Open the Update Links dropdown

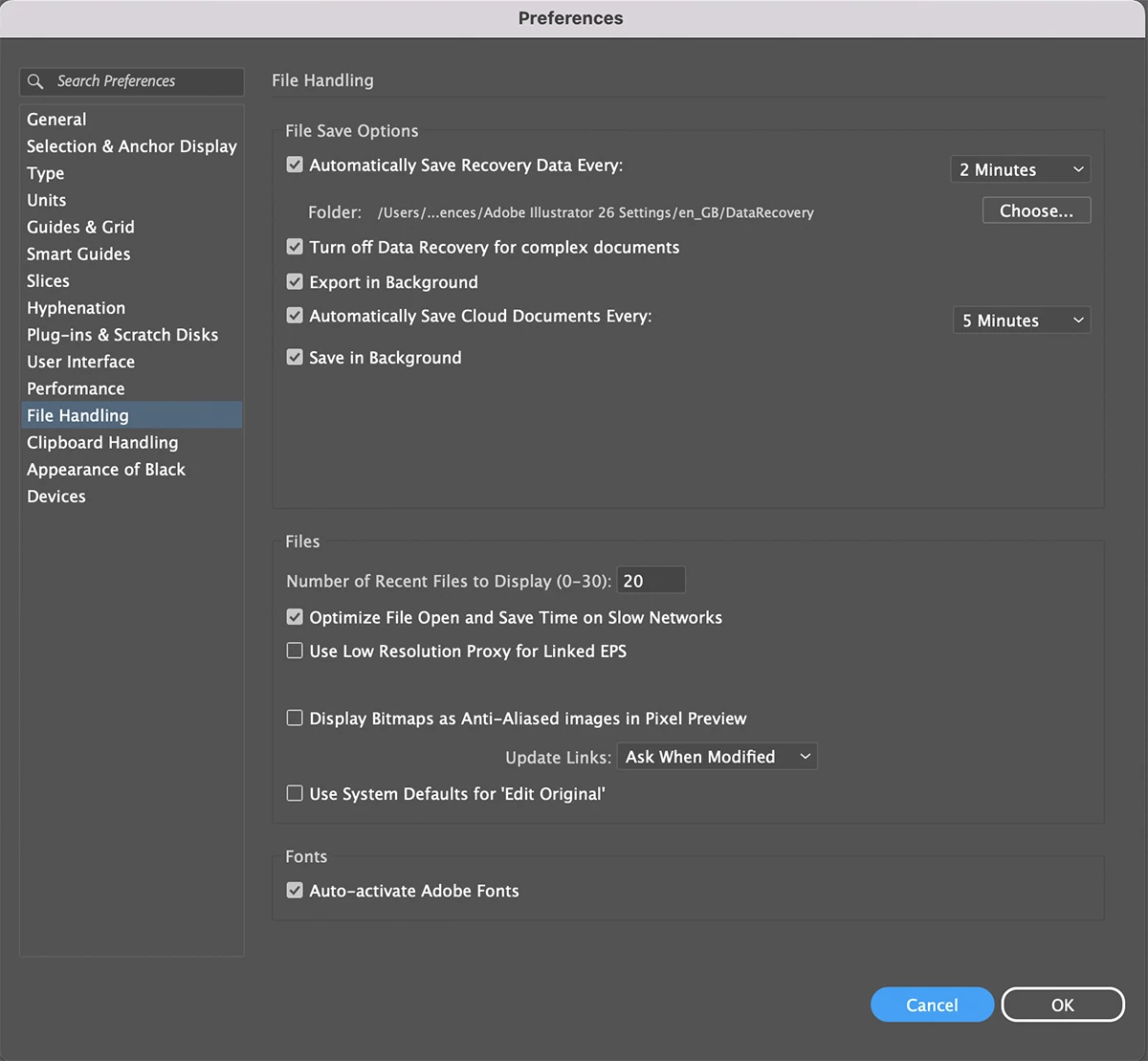tap(717, 757)
